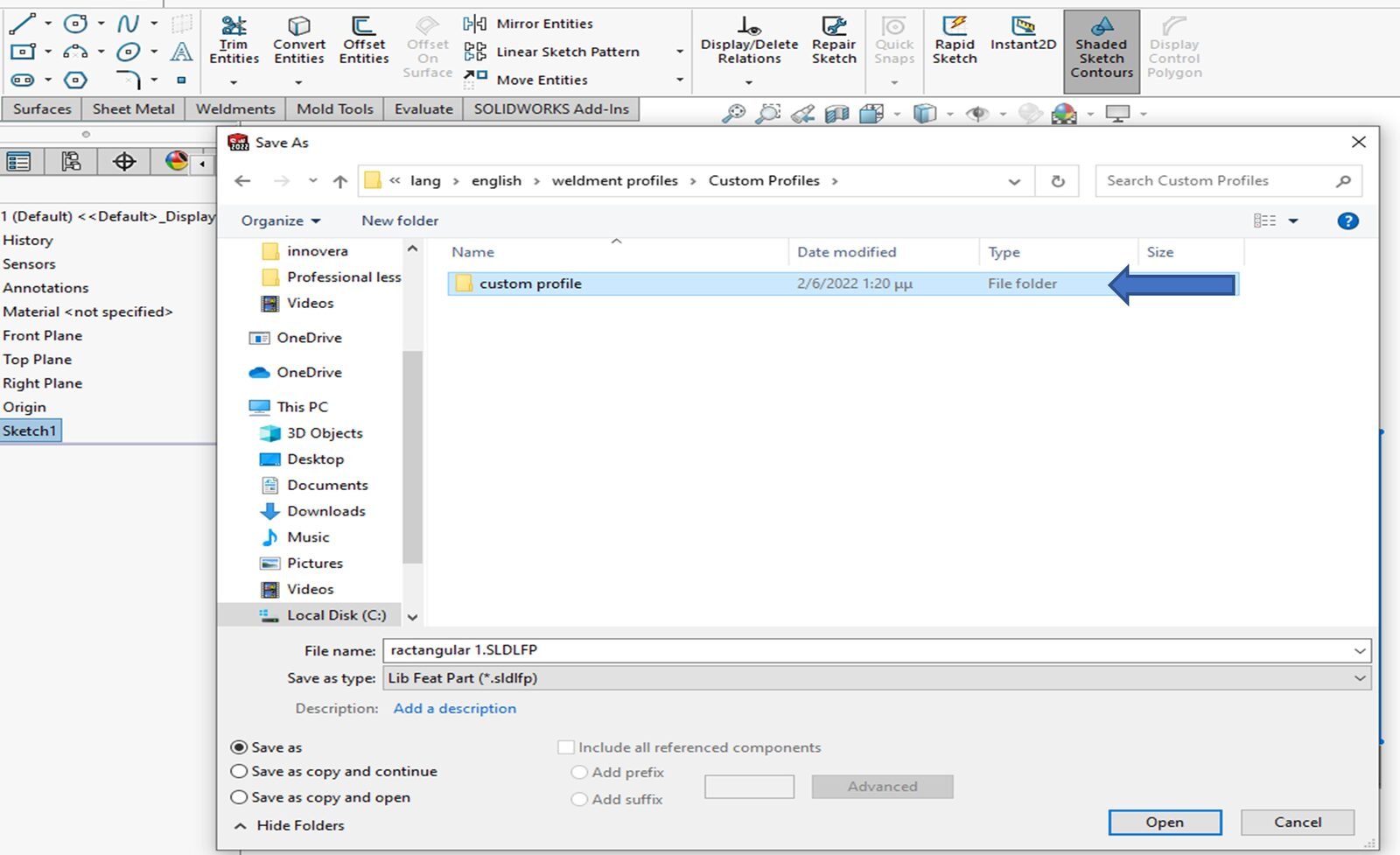The height and width of the screenshot is (855, 1400).
Task: Open the Display/Delete Relations tool
Action: click(749, 41)
